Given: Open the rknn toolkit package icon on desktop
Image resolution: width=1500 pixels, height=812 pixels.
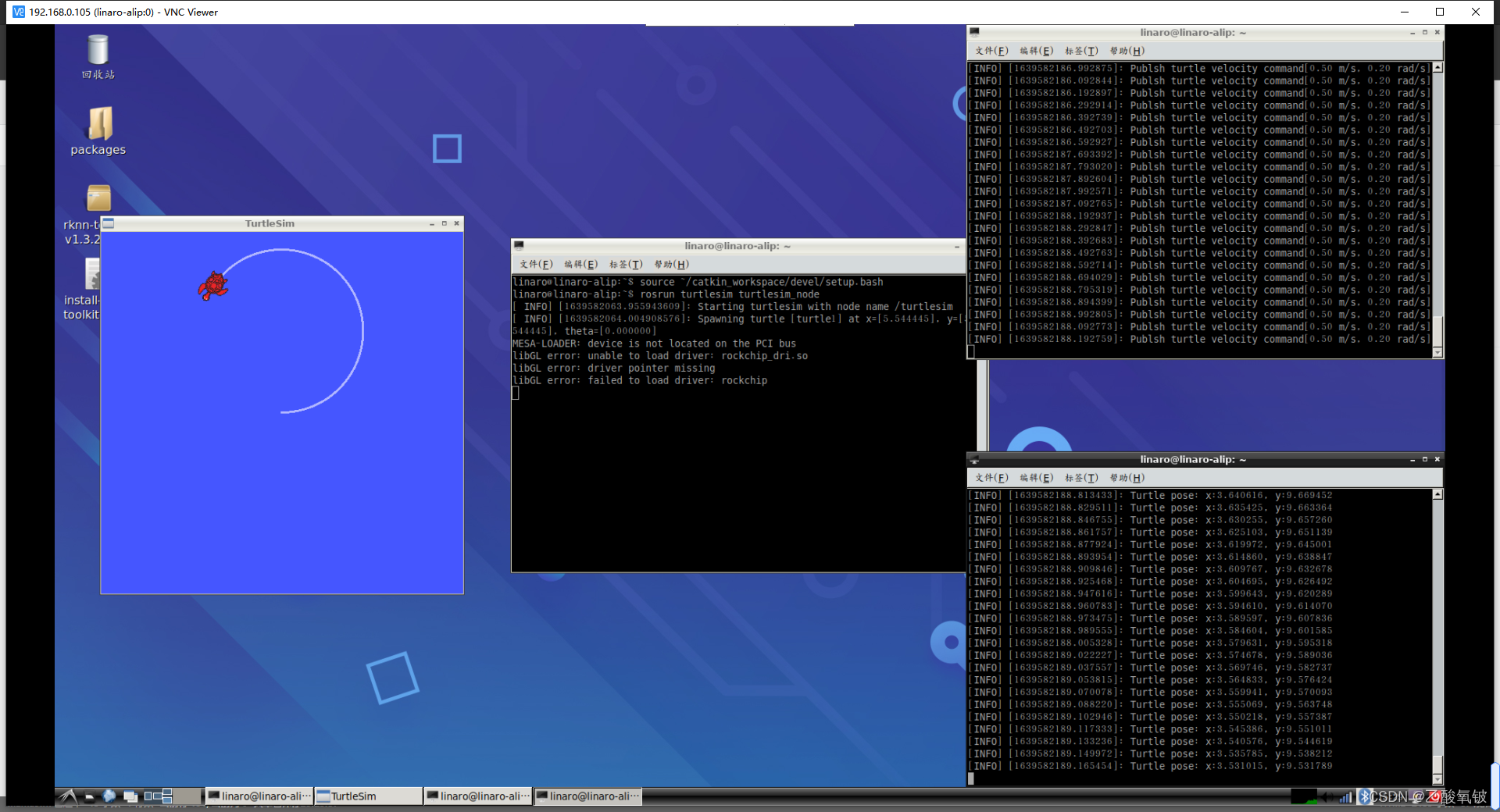Looking at the screenshot, I should coord(98,198).
